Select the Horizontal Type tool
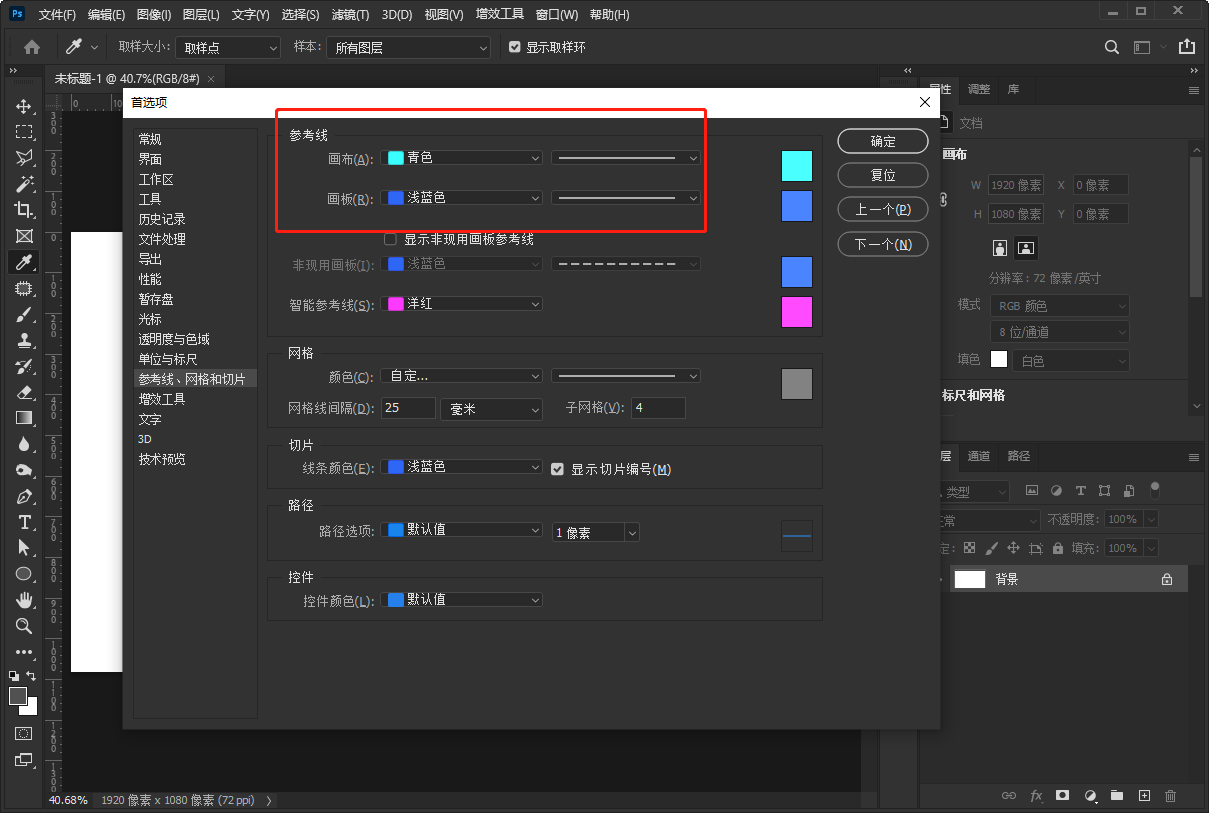The image size is (1209, 813). coord(24,522)
